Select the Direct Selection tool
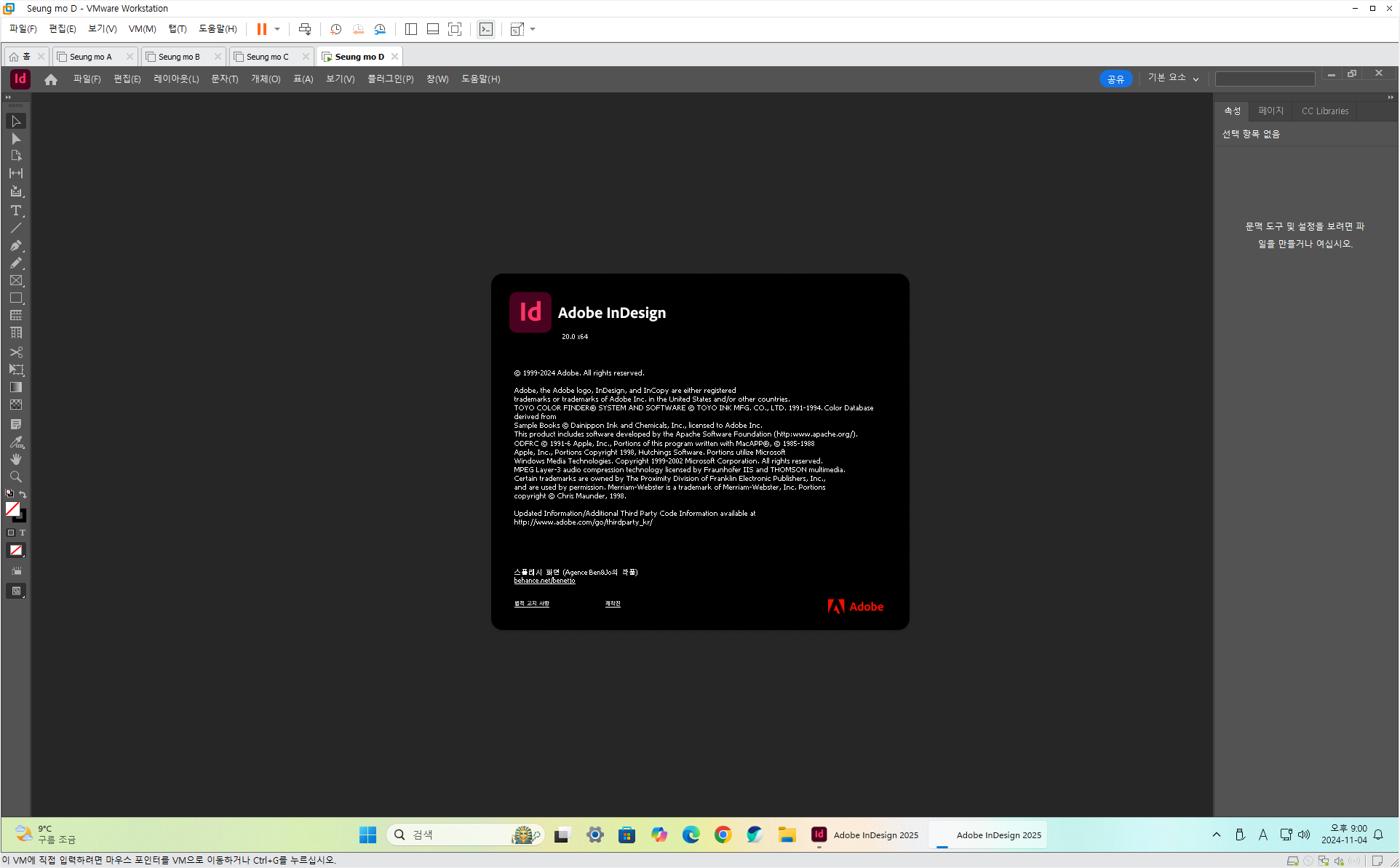Screen dimensions: 1400x868 coord(15,139)
